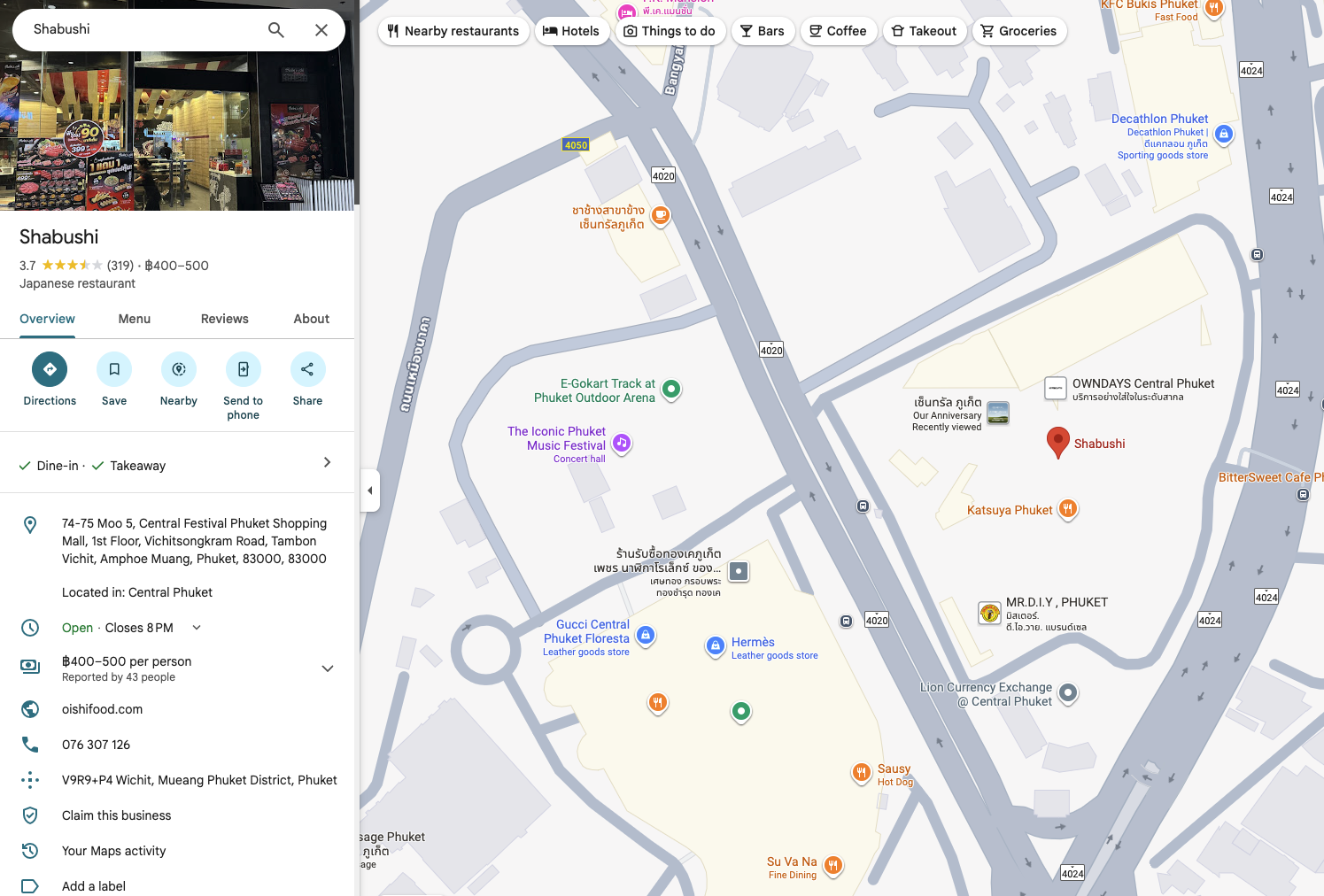Share the Shabushi place
This screenshot has height=896, width=1324.
[307, 369]
